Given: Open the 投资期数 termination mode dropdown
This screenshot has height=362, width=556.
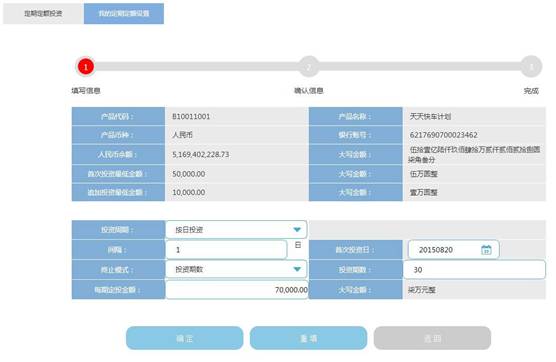Looking at the screenshot, I should point(236,269).
